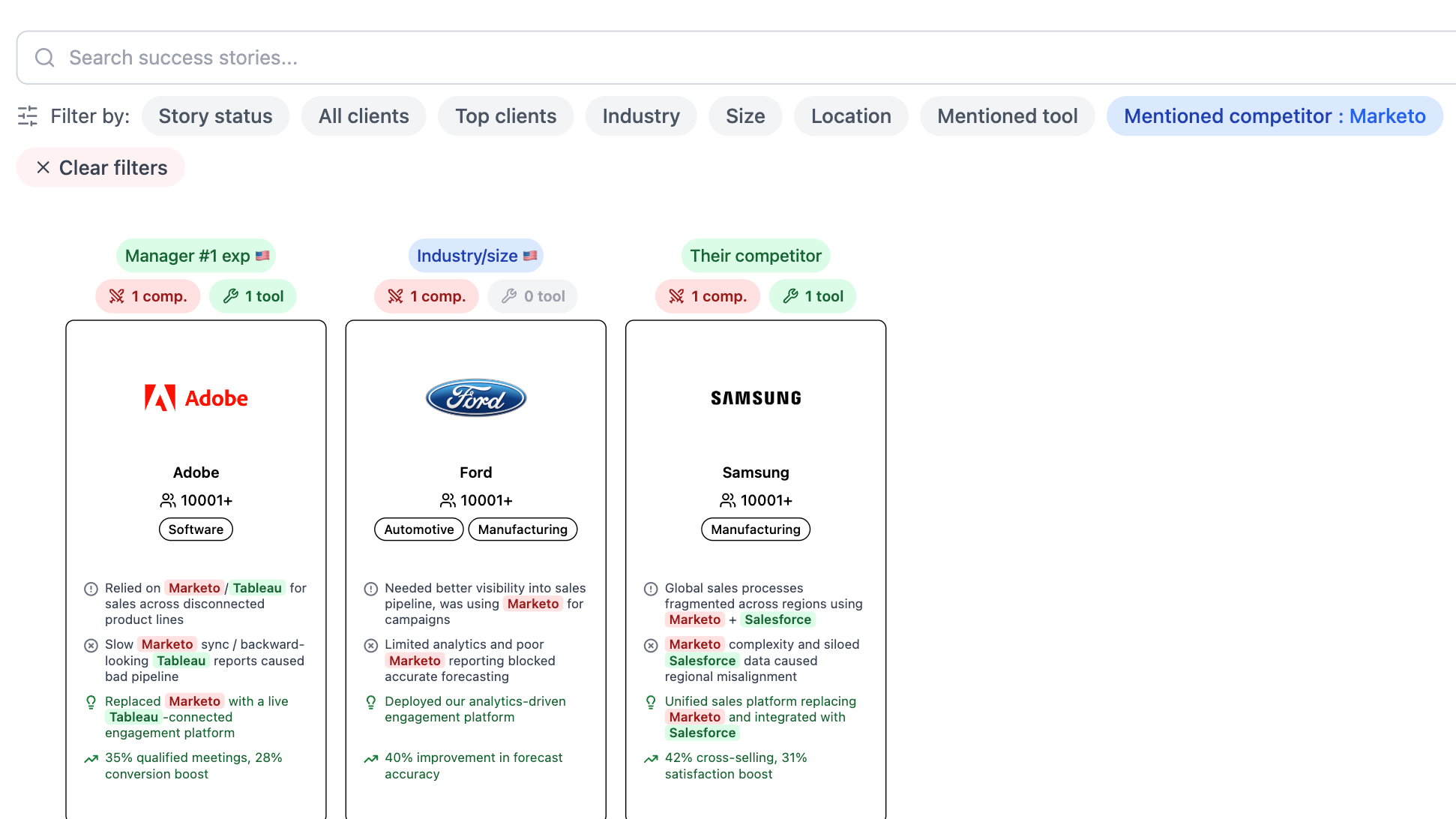
Task: Open the Mentioned competitor: Marketo filter
Action: [x=1275, y=116]
